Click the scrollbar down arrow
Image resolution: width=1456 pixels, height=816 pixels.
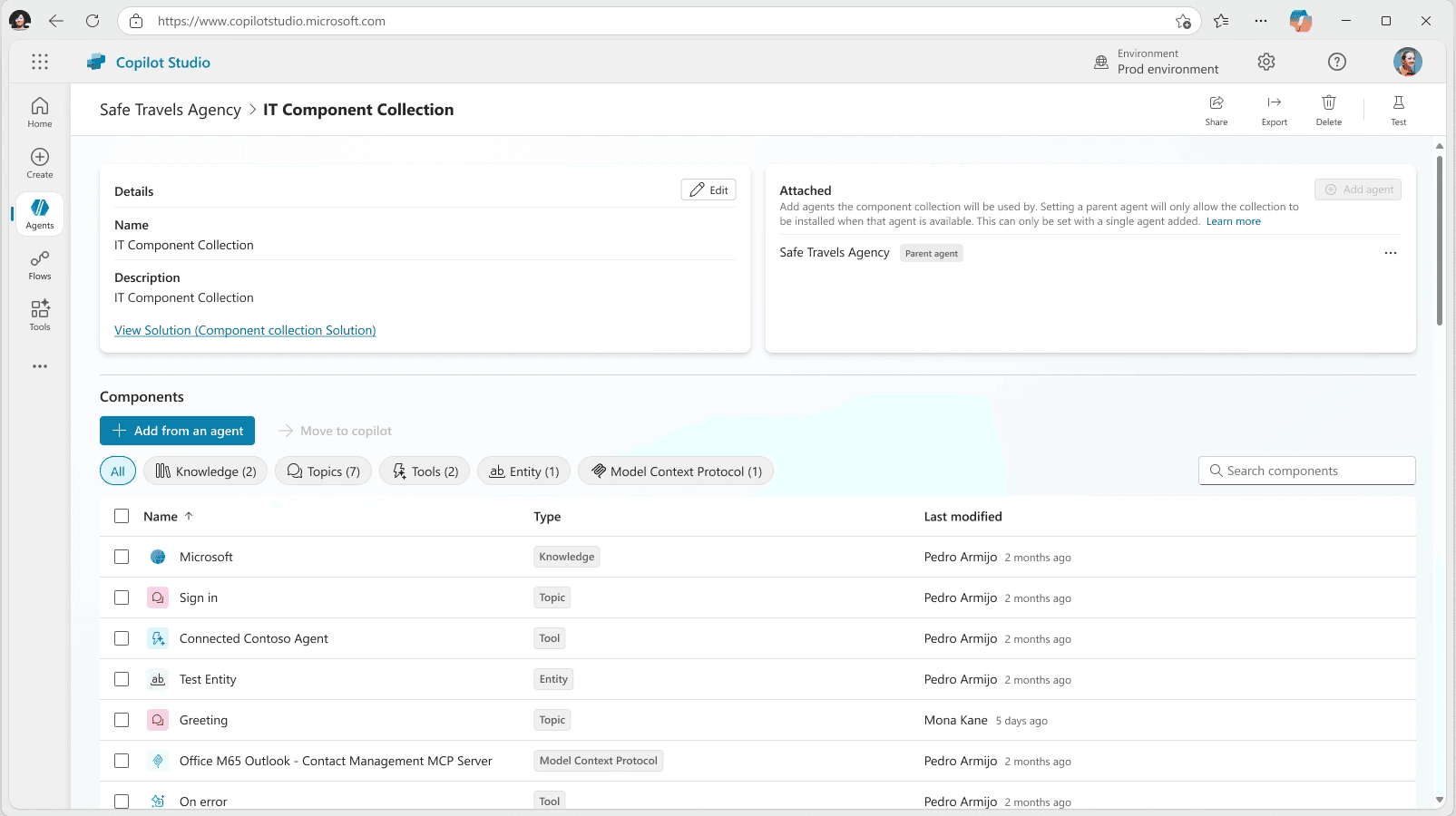(x=1440, y=801)
